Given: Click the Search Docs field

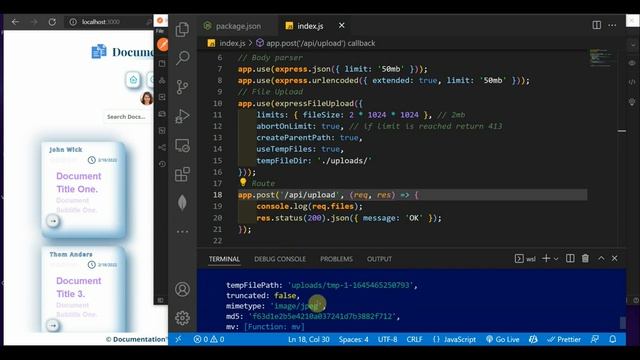Looking at the screenshot, I should pyautogui.click(x=127, y=117).
